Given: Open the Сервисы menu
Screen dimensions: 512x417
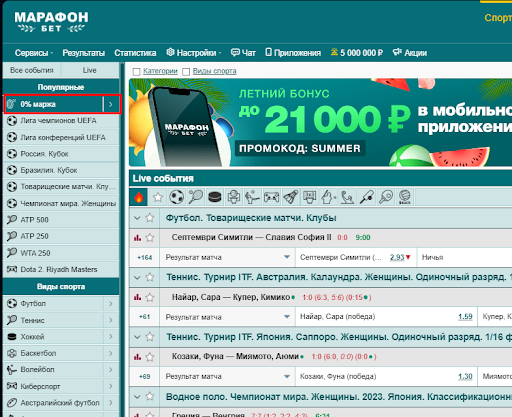Looking at the screenshot, I should pyautogui.click(x=34, y=53).
